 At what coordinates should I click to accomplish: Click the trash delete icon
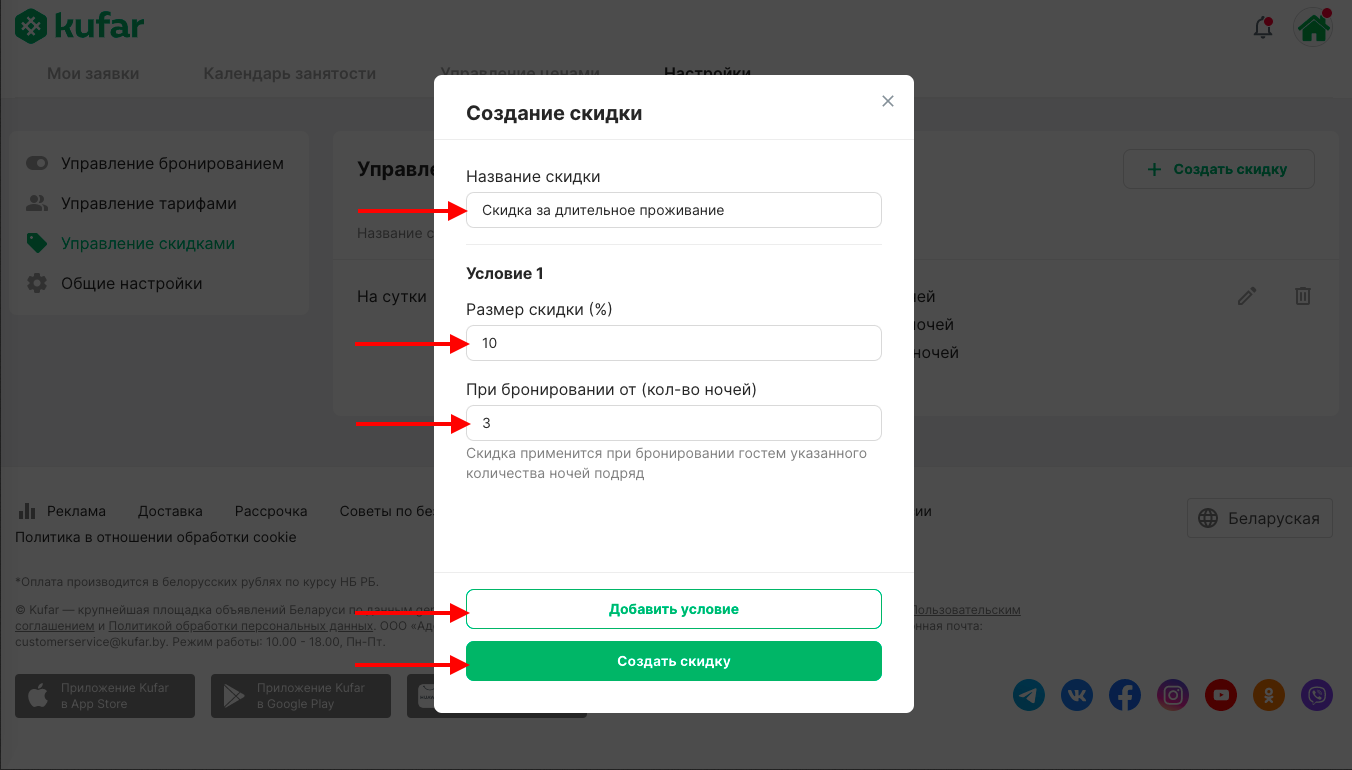(1303, 296)
